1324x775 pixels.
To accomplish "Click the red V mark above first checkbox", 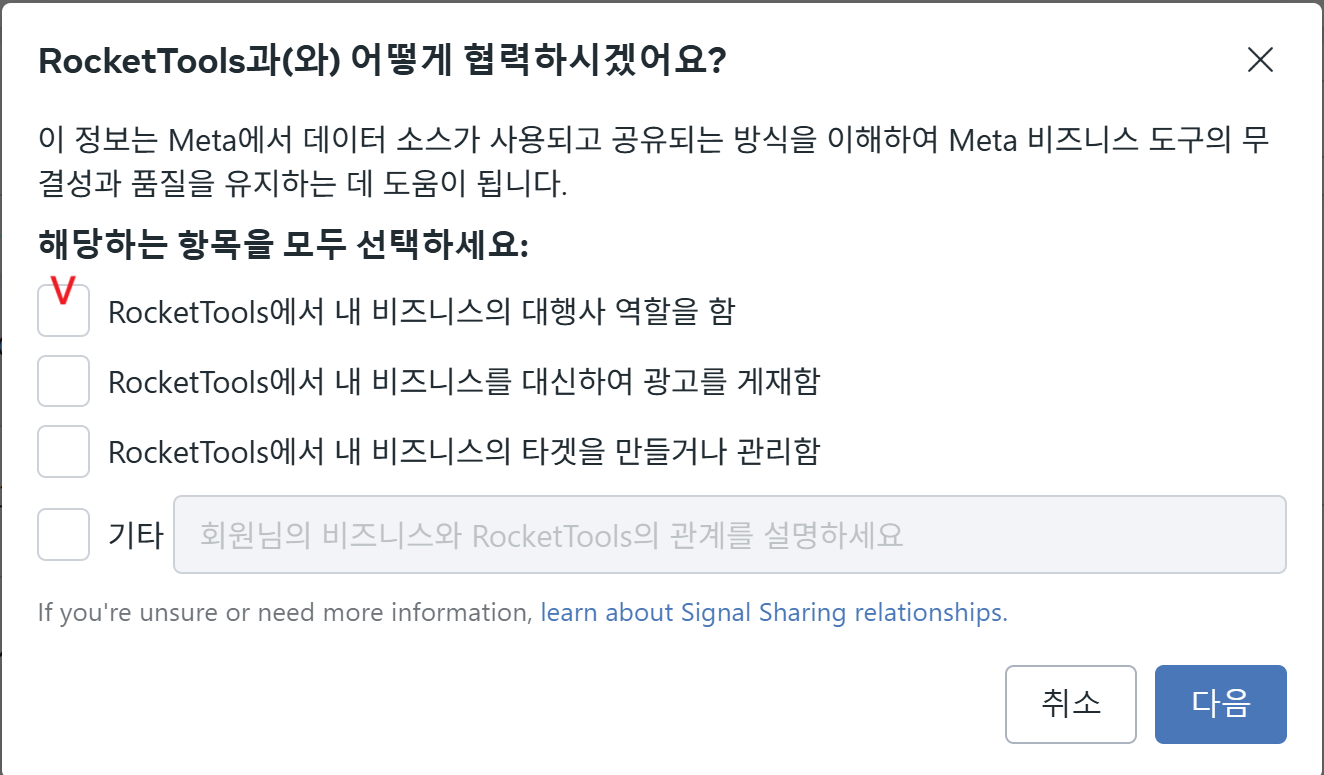I will 64,289.
